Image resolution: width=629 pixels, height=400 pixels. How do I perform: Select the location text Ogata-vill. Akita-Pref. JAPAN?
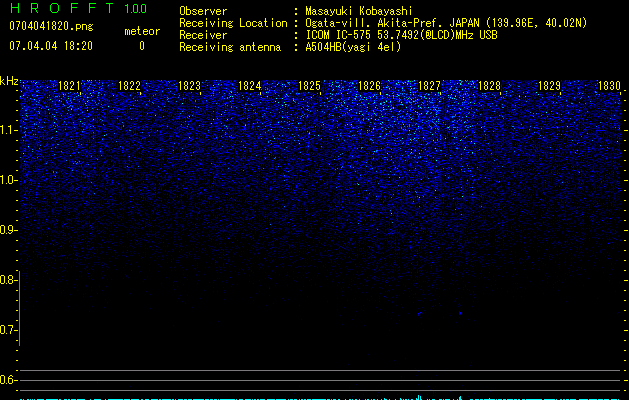pos(392,23)
